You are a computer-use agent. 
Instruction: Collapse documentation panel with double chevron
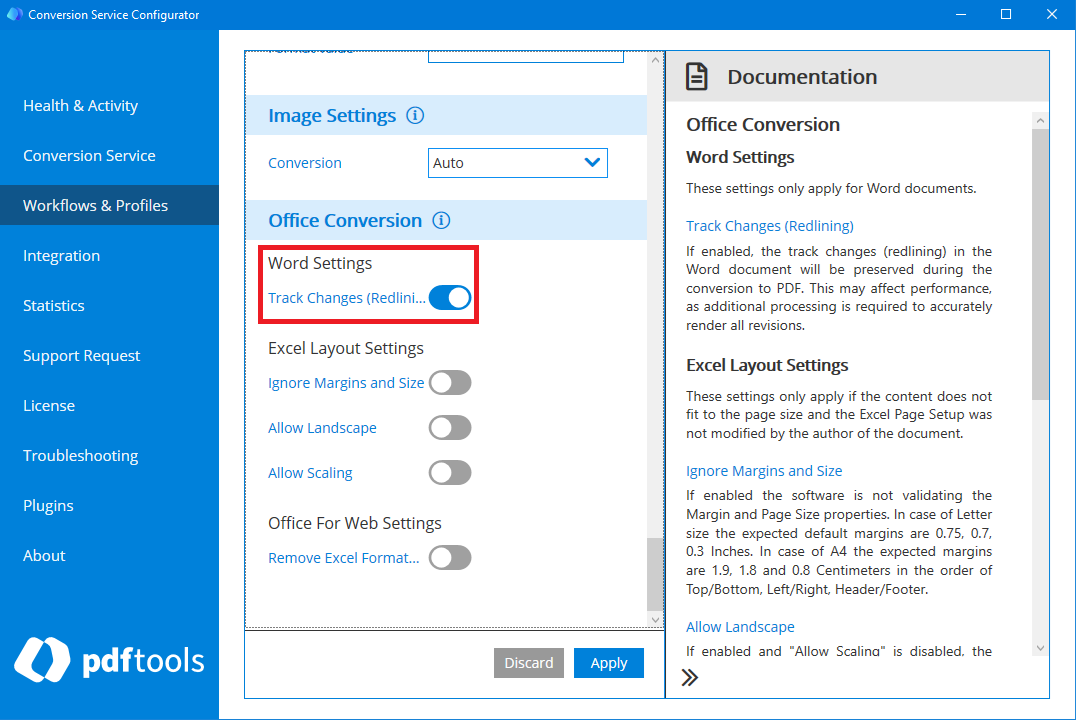coord(690,677)
